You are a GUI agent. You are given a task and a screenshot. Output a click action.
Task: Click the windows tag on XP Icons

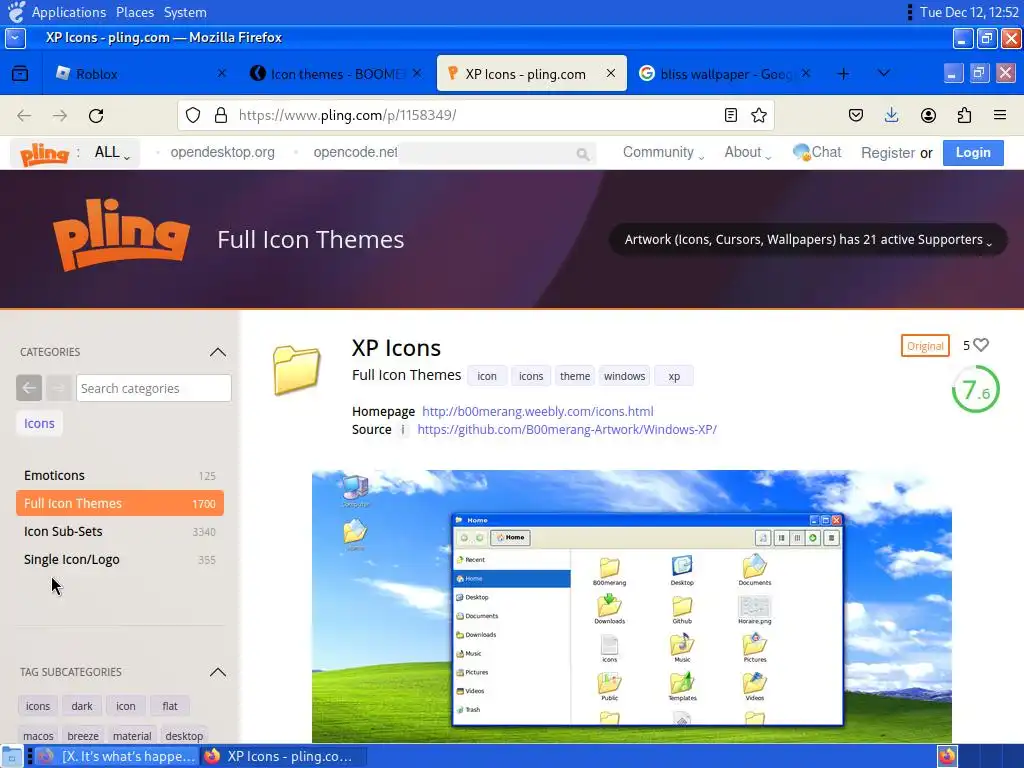tap(624, 376)
